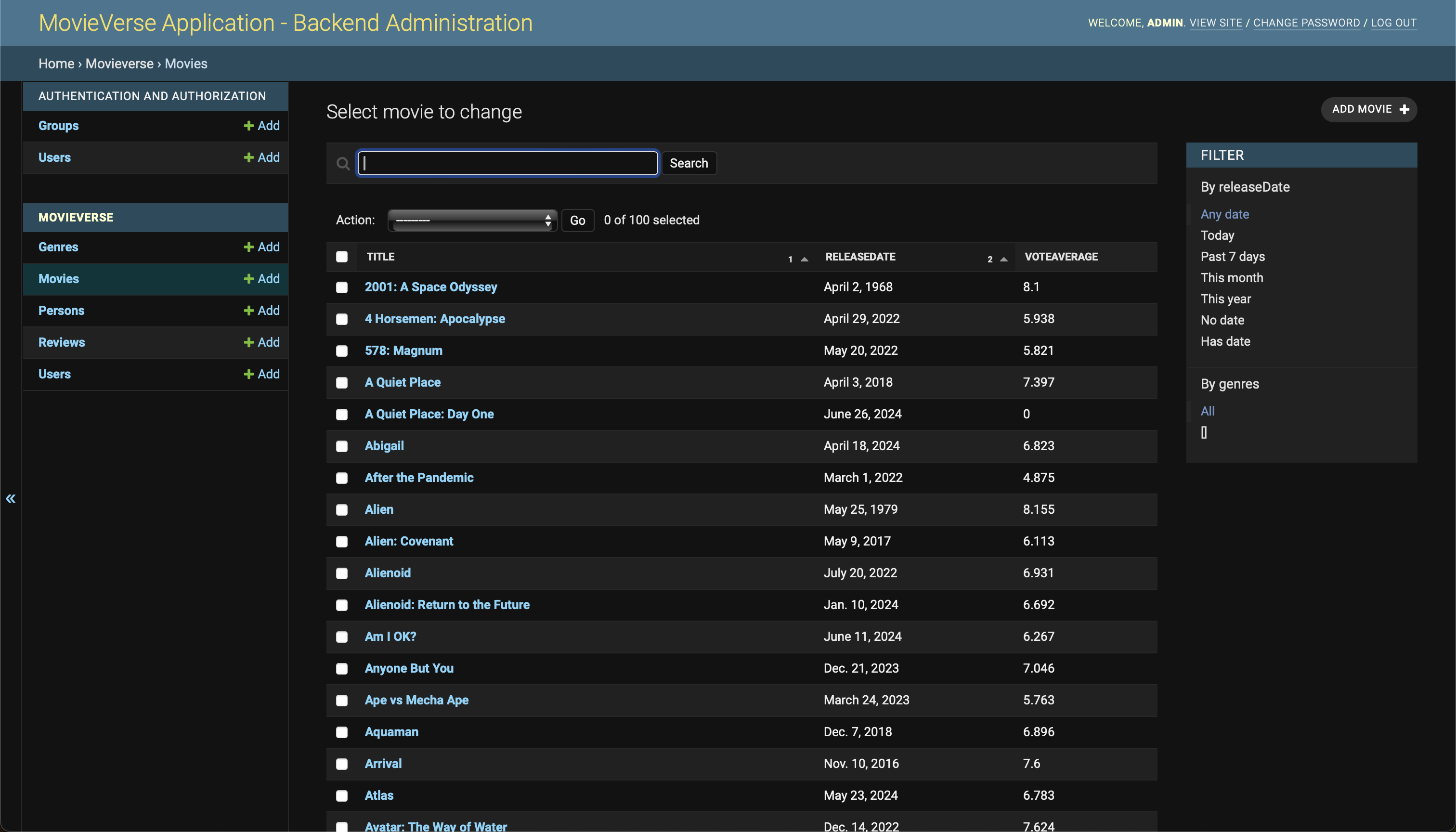The width and height of the screenshot is (1456, 832).
Task: Open movie Atlas
Action: [x=379, y=795]
